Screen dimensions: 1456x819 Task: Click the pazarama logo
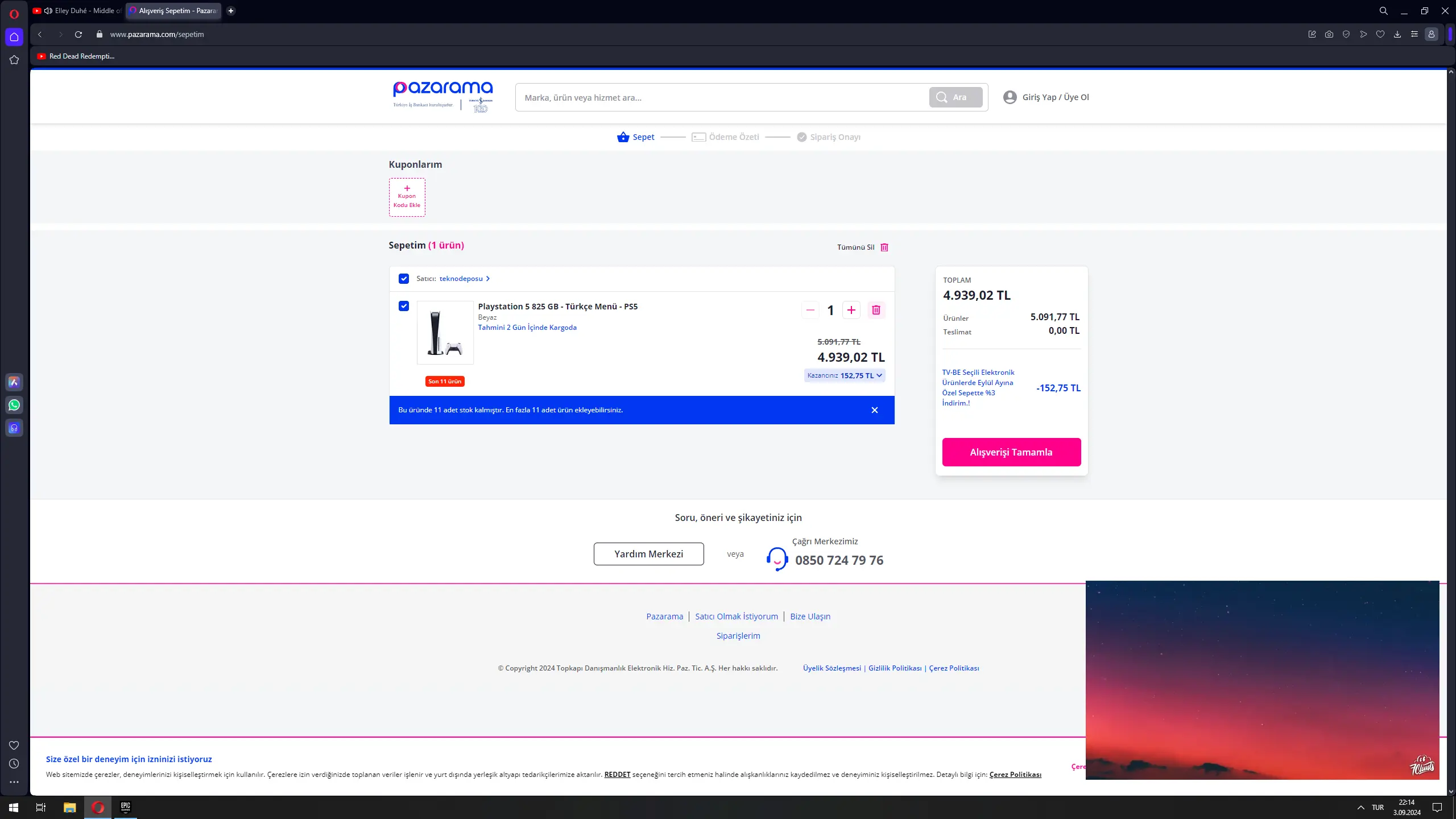pyautogui.click(x=443, y=96)
